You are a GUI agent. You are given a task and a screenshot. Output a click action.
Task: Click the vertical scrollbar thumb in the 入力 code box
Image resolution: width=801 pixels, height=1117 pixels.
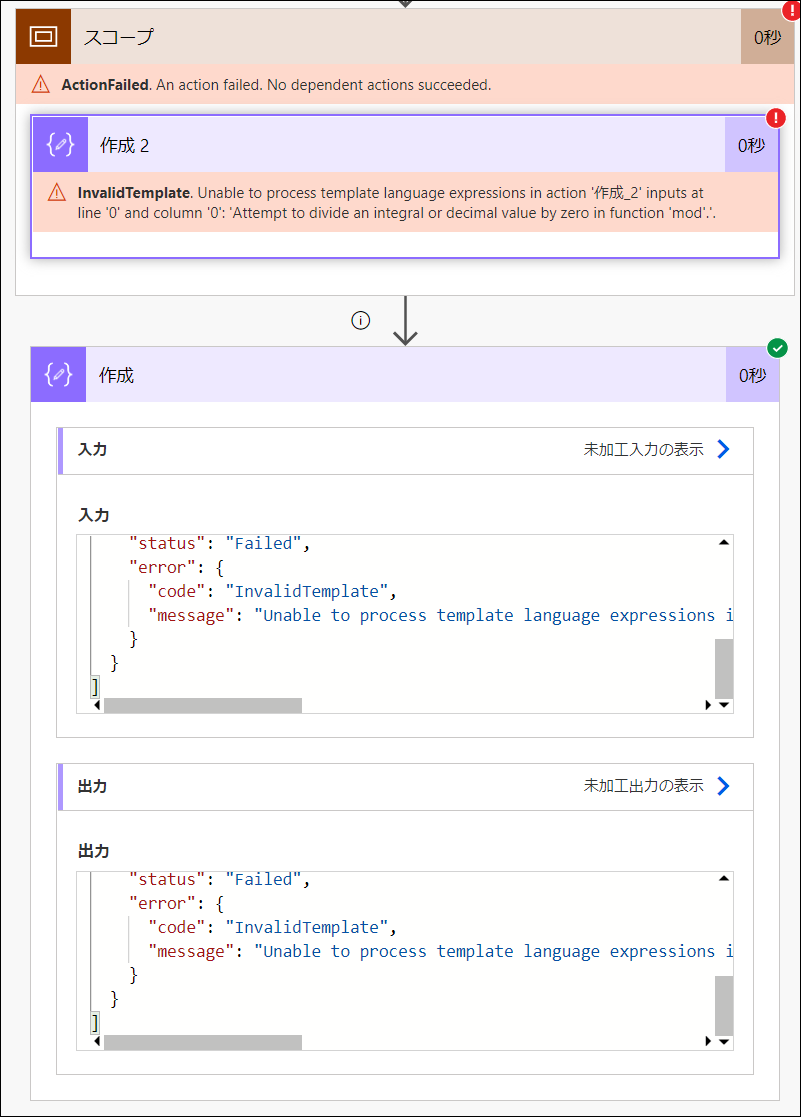(x=724, y=668)
